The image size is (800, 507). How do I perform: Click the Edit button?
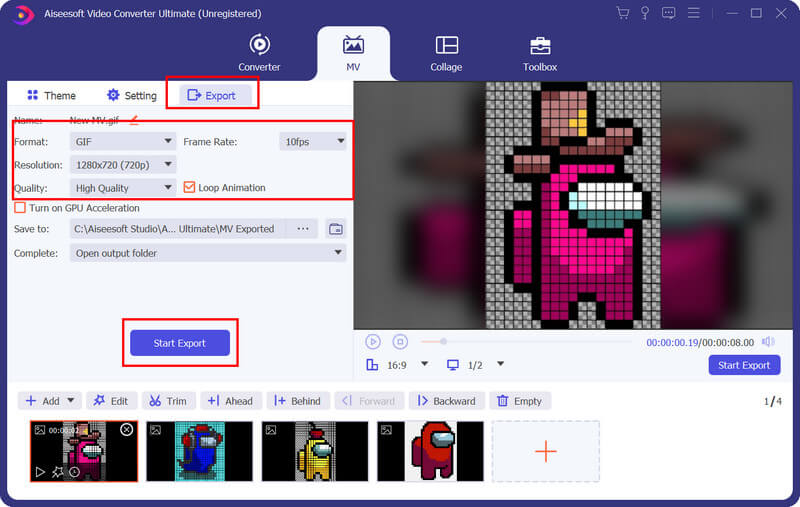tap(111, 401)
